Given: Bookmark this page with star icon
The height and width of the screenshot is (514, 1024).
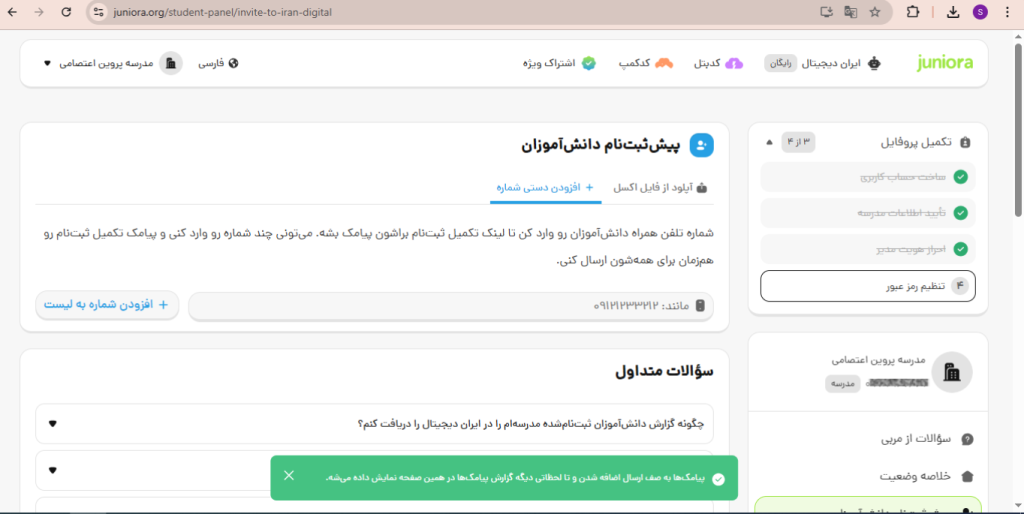Looking at the screenshot, I should click(875, 12).
